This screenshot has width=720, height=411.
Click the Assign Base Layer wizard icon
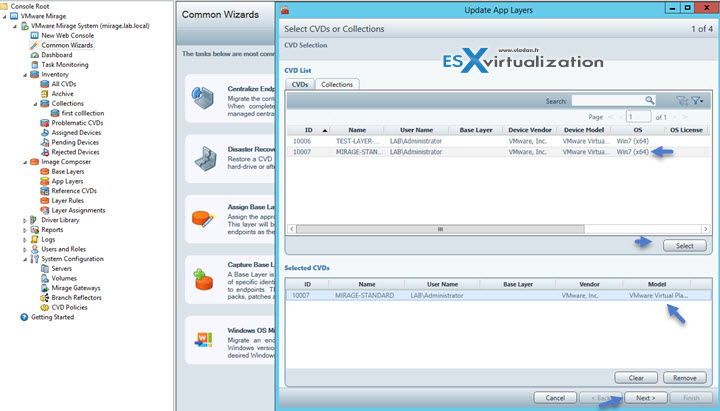202,219
